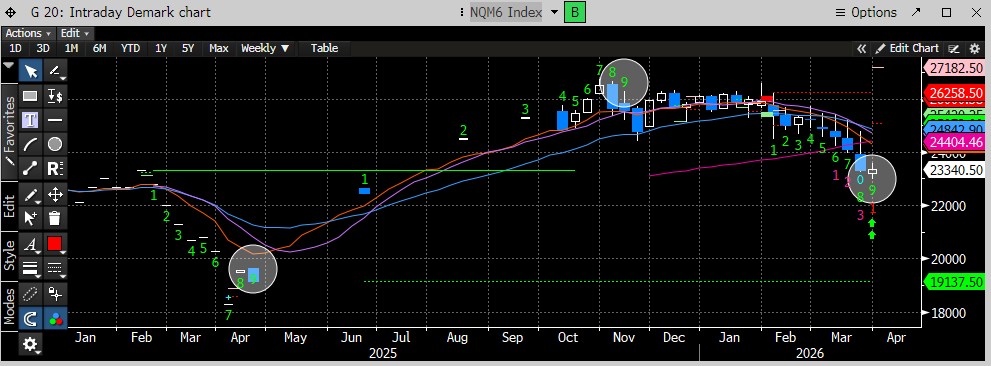Click the trash delete annotation icon
Image resolution: width=991 pixels, height=366 pixels.
click(56, 218)
